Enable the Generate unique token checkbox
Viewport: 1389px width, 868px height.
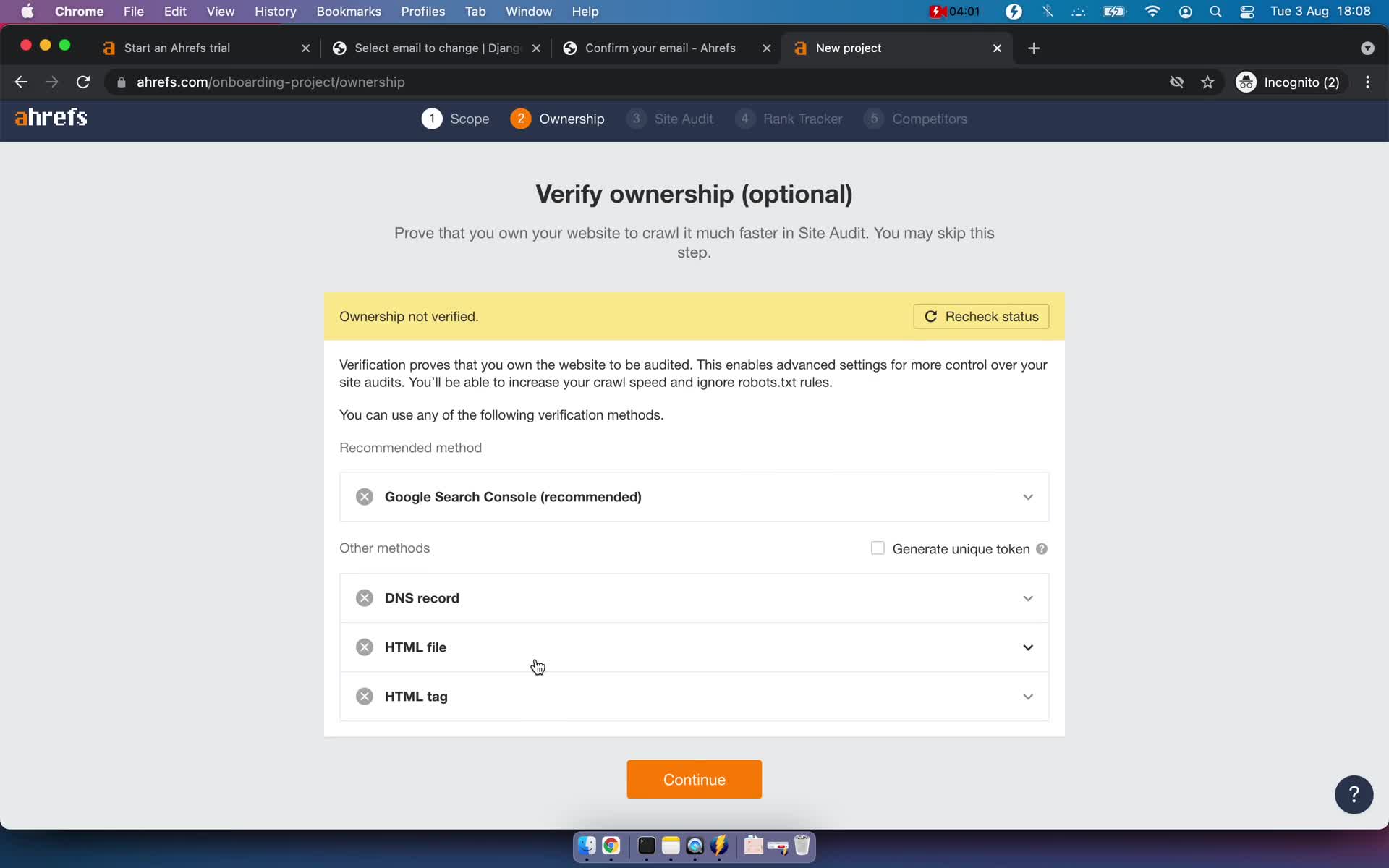click(x=877, y=548)
